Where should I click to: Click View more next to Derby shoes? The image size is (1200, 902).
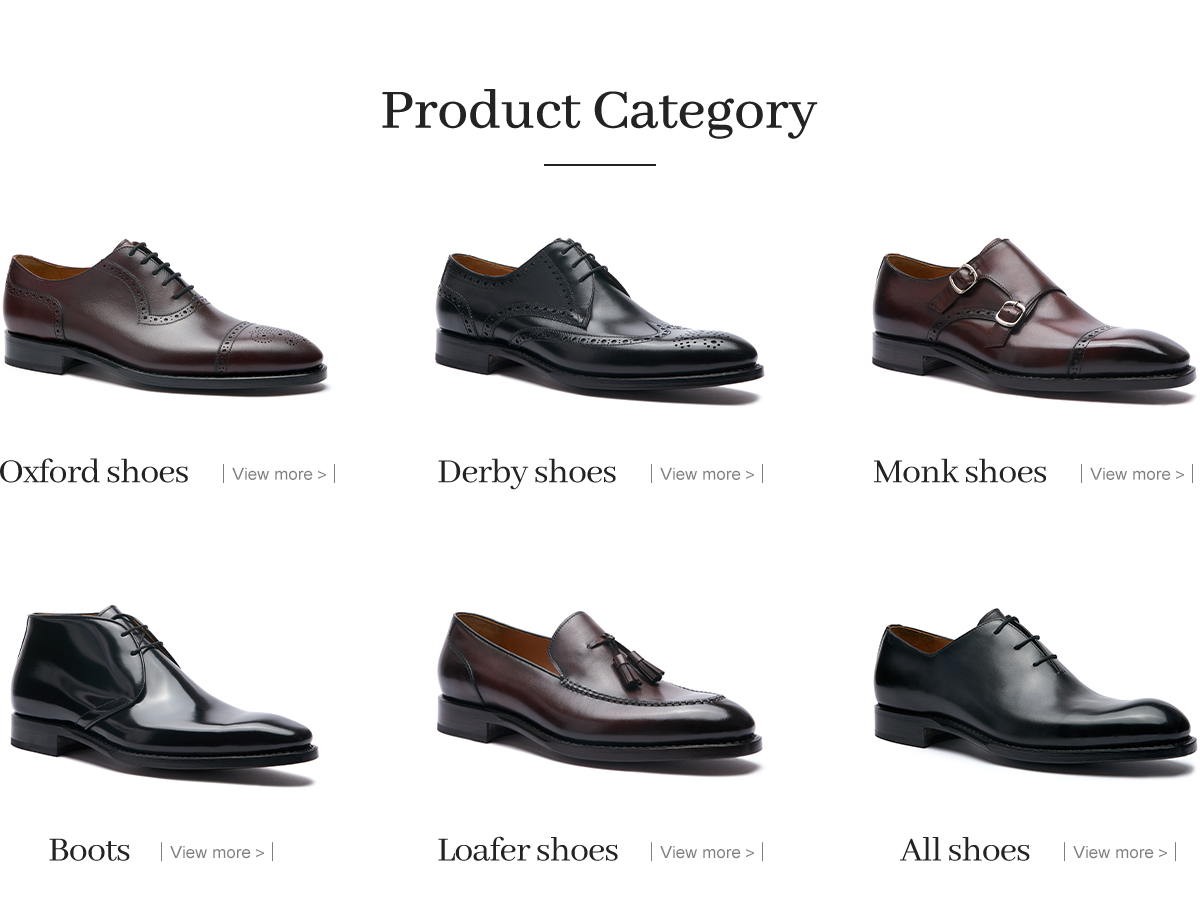pos(707,474)
